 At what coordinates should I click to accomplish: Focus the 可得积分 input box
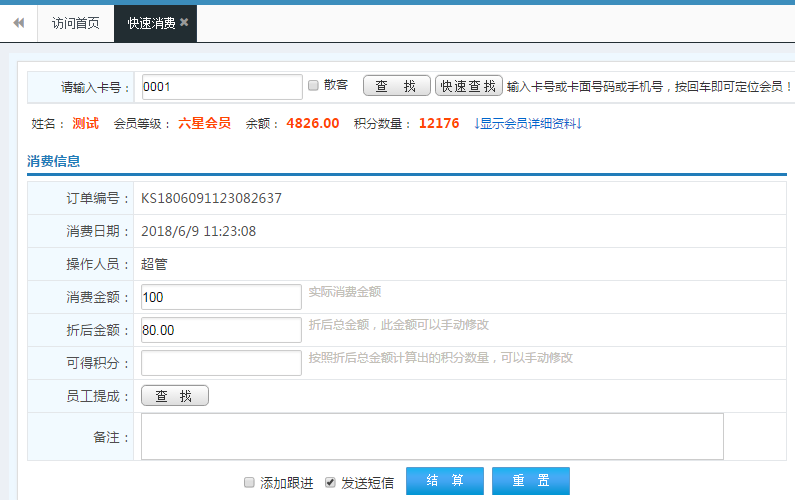point(221,363)
